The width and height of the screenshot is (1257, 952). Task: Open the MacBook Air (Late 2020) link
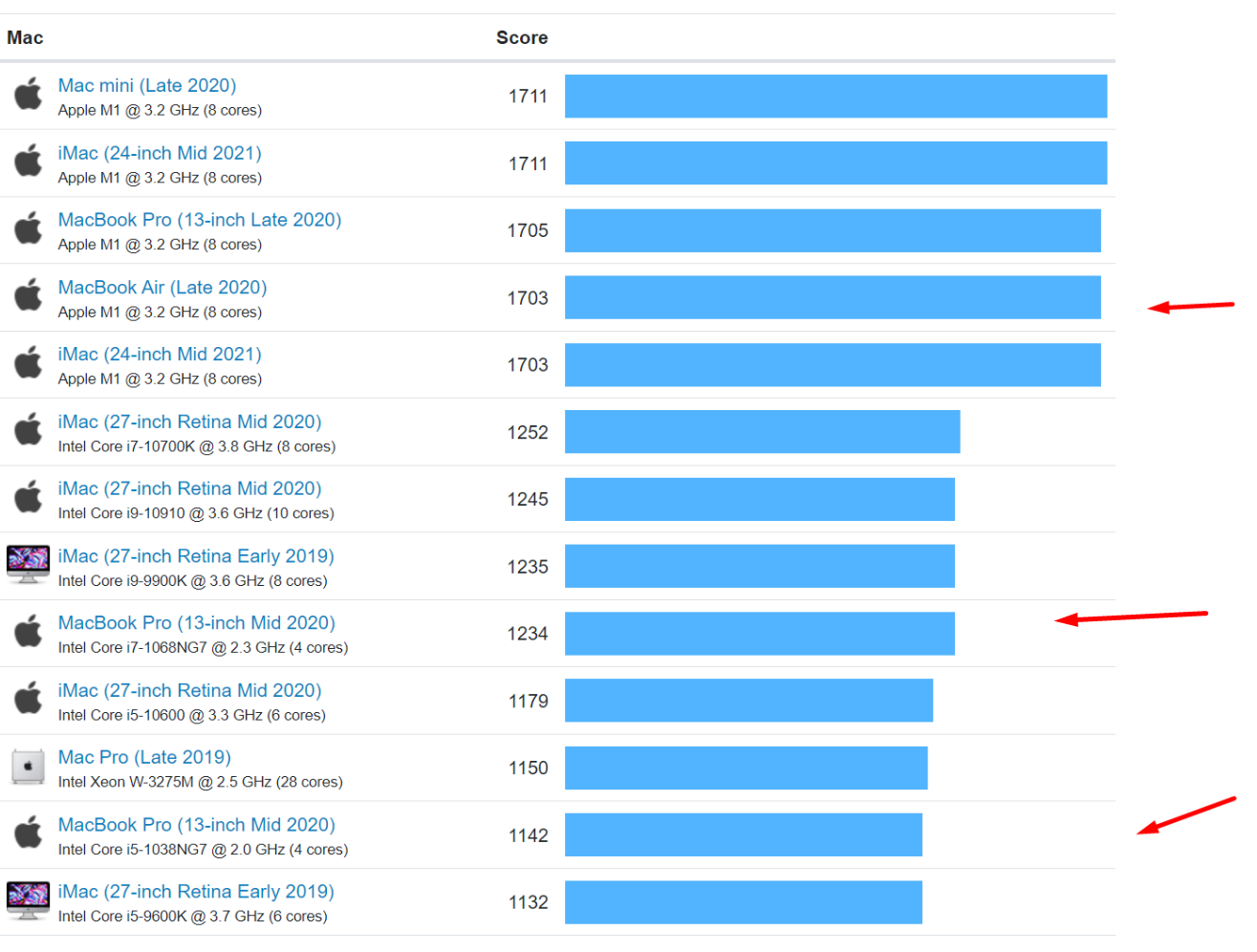tap(163, 288)
